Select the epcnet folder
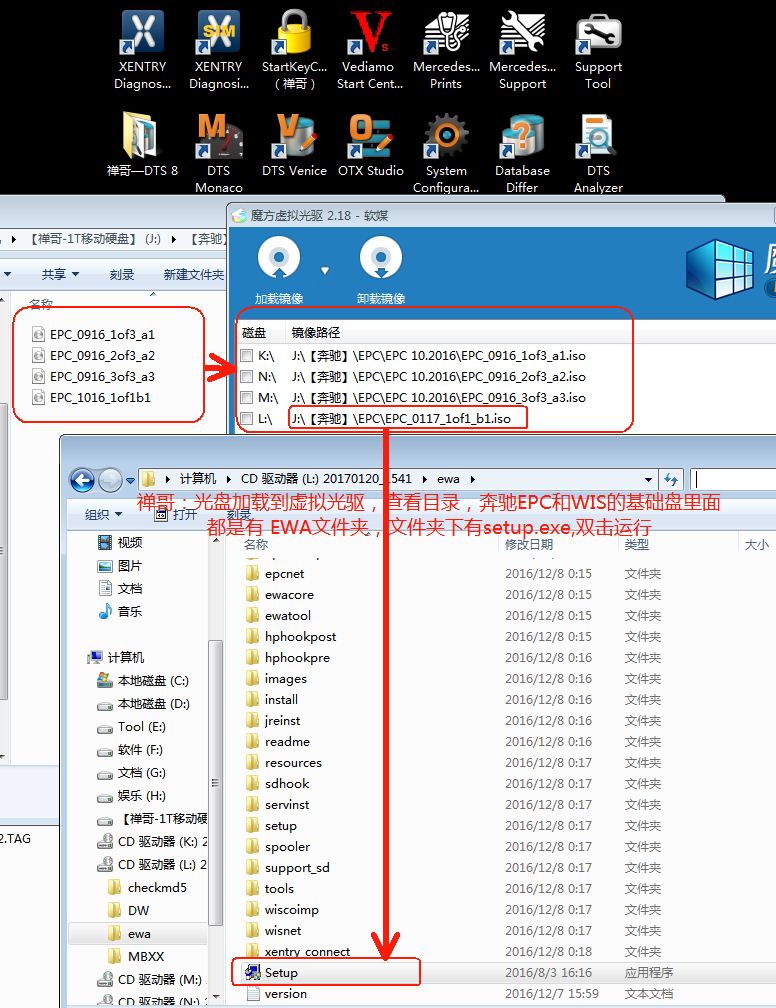 [x=275, y=573]
